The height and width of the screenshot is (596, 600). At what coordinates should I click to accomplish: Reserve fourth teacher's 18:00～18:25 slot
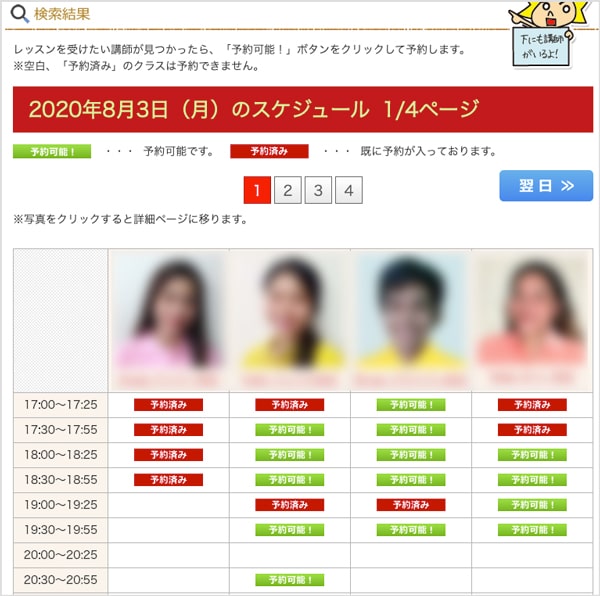pos(532,455)
